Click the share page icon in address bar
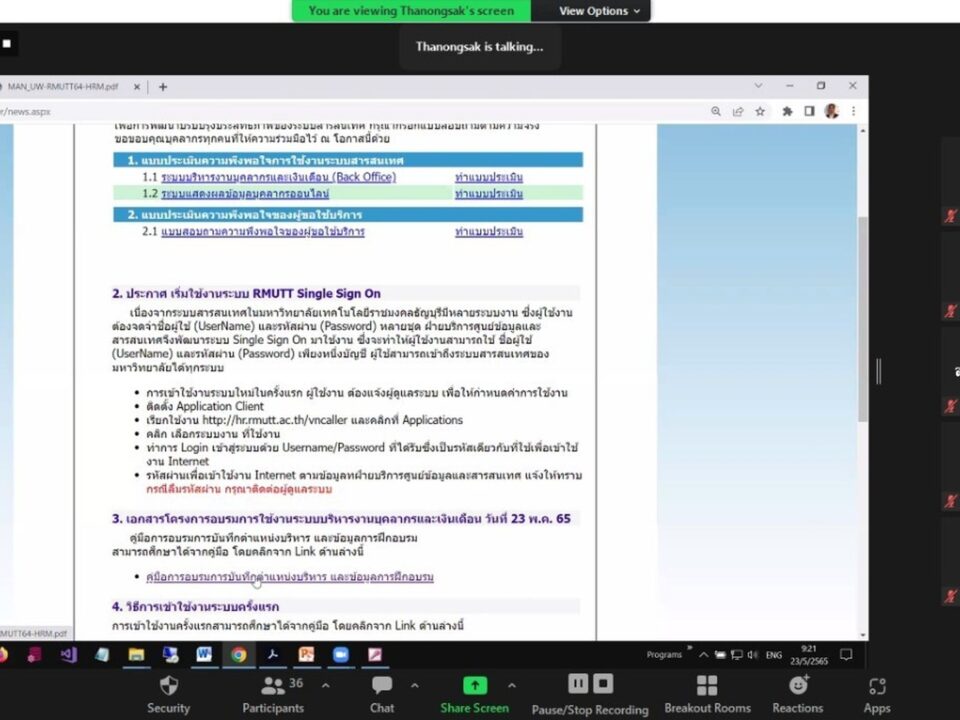This screenshot has height=720, width=960. (738, 111)
